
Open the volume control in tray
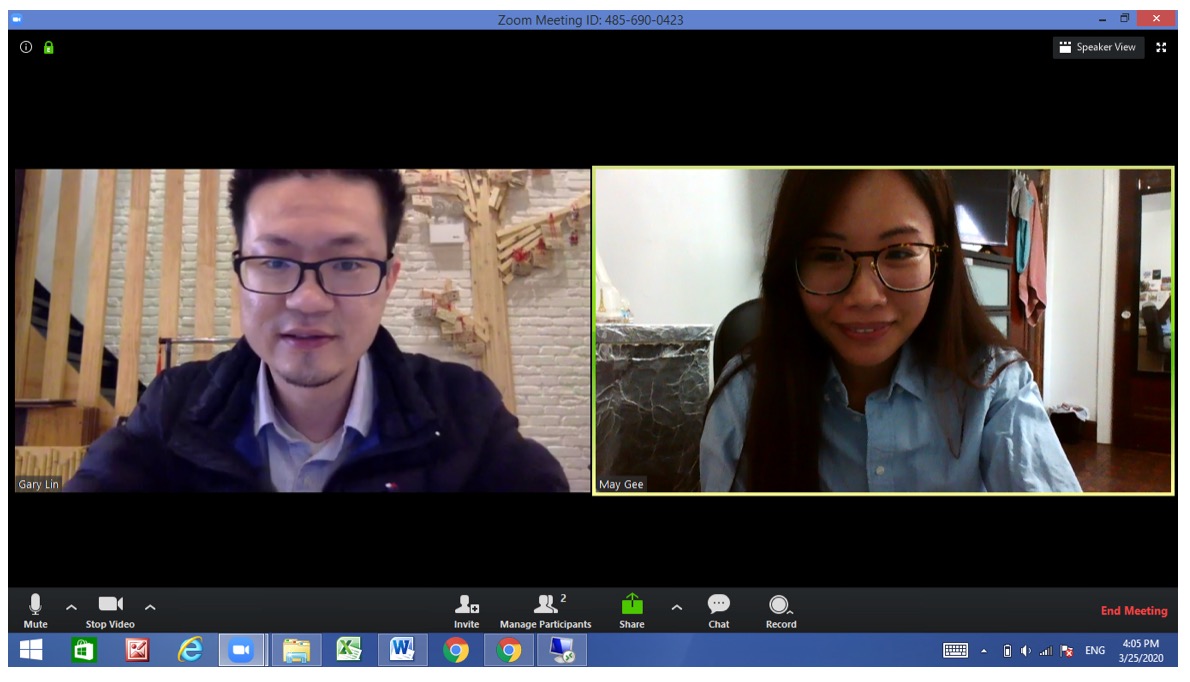coord(1026,651)
